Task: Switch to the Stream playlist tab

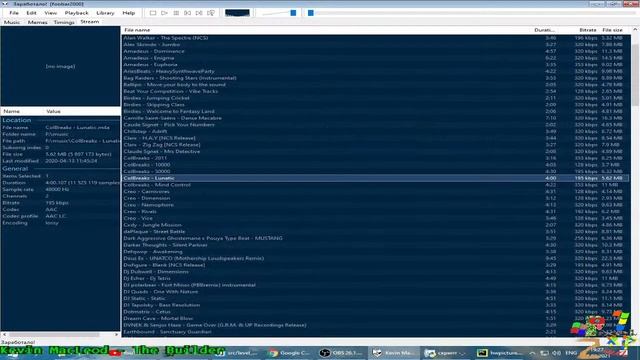Action: point(89,22)
